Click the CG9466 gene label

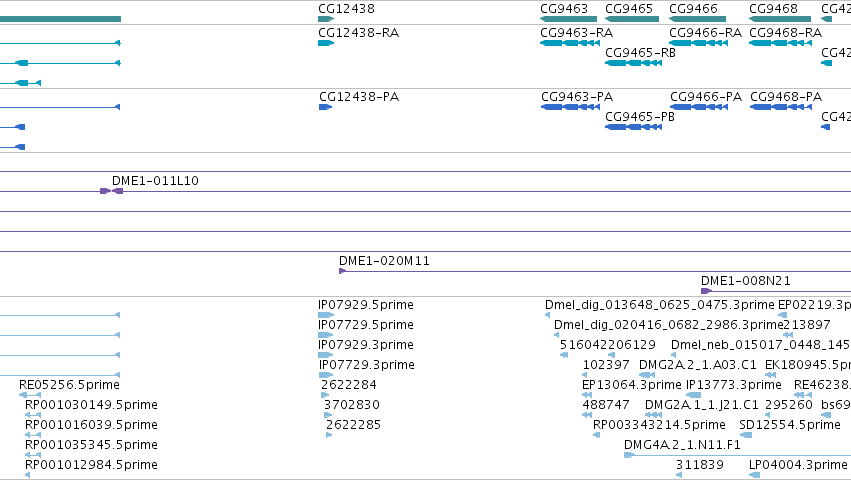click(693, 9)
